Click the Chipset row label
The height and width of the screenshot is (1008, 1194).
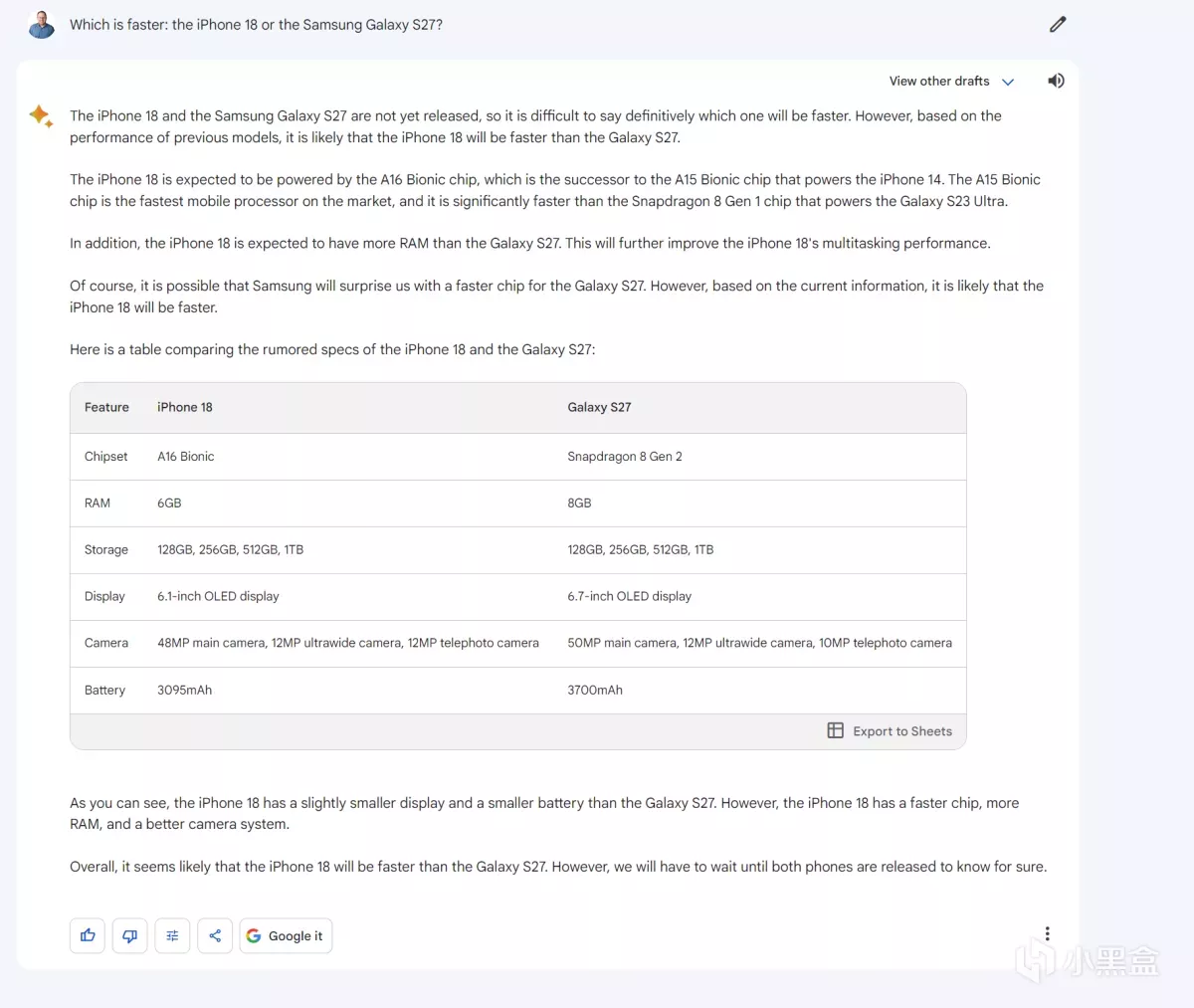(105, 457)
